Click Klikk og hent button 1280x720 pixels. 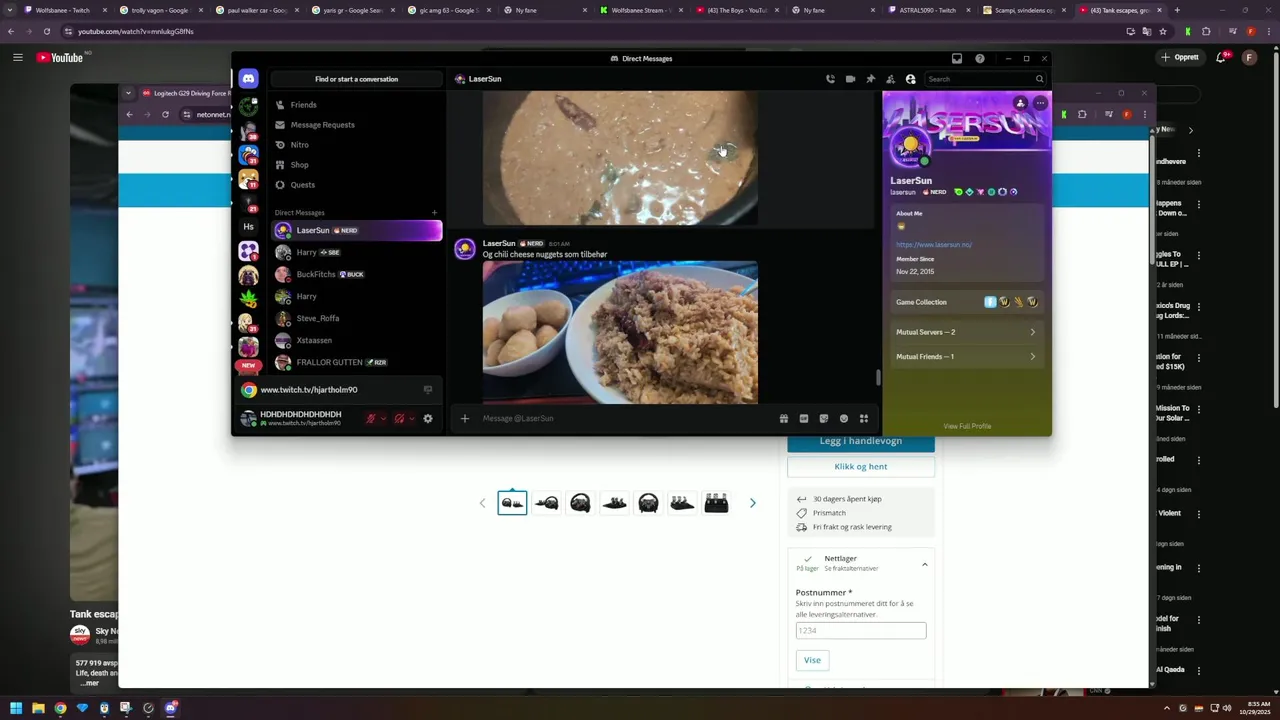pos(861,466)
